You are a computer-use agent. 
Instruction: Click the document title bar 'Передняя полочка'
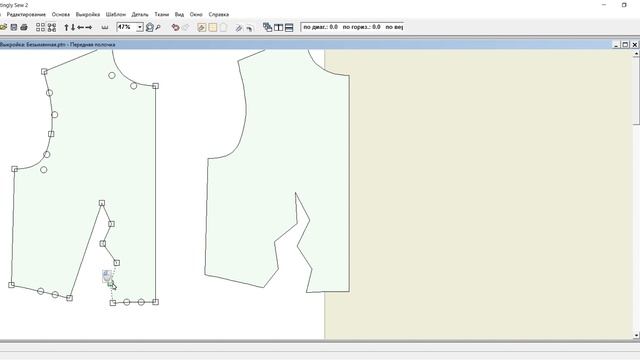point(92,44)
